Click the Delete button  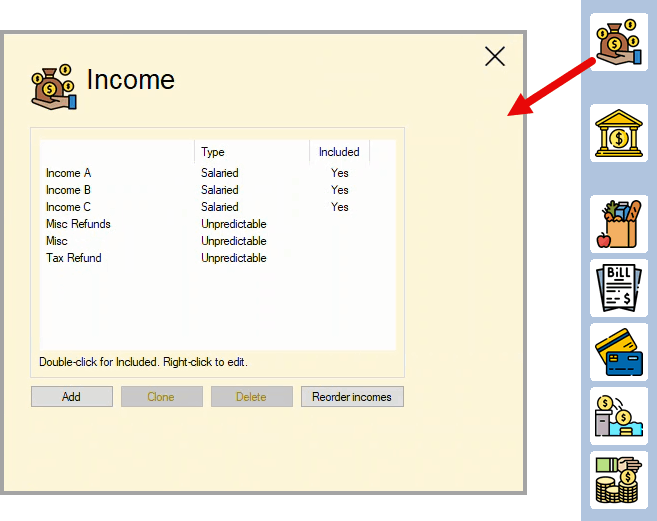(x=252, y=397)
